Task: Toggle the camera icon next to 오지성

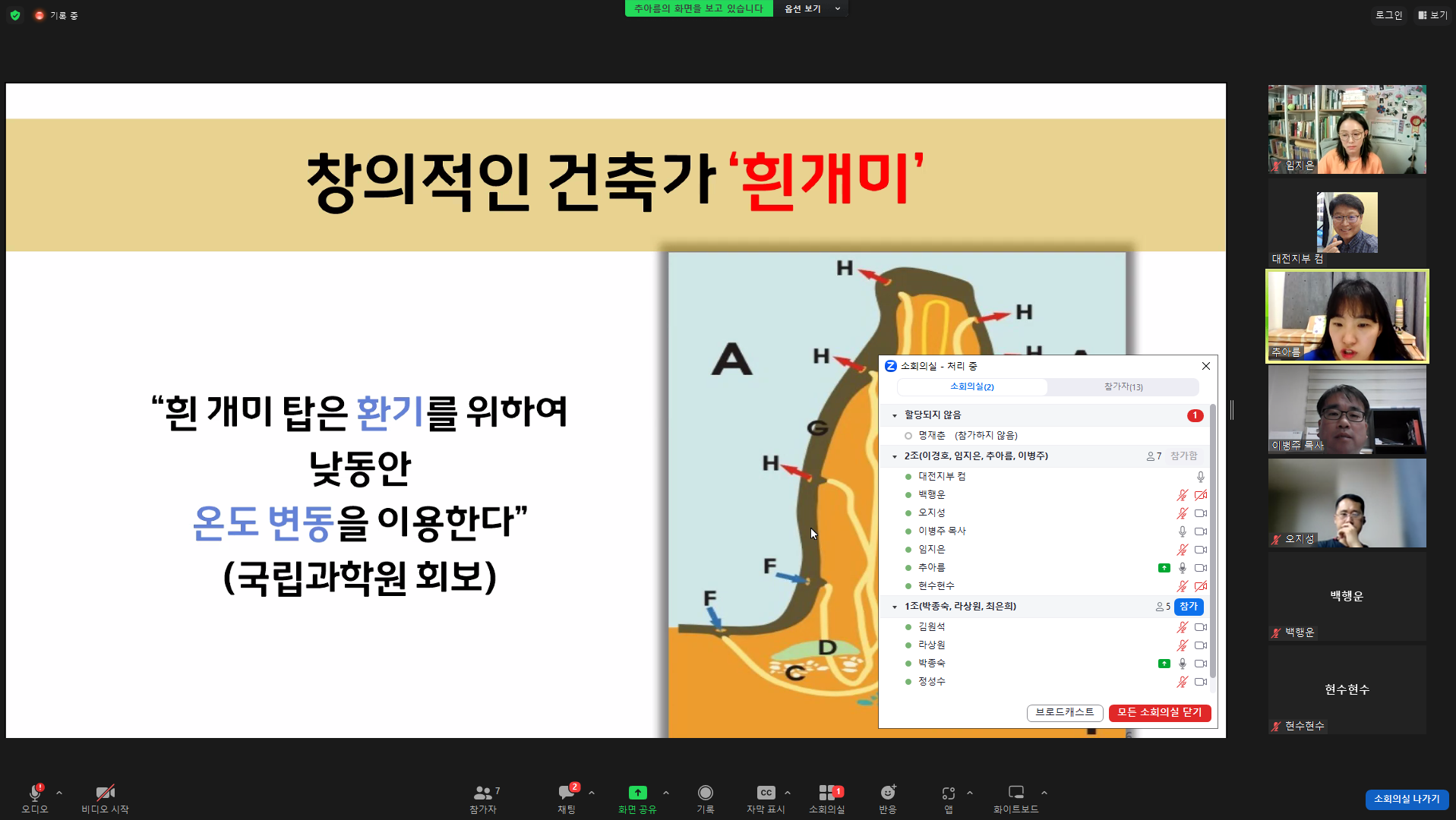Action: pyautogui.click(x=1200, y=512)
